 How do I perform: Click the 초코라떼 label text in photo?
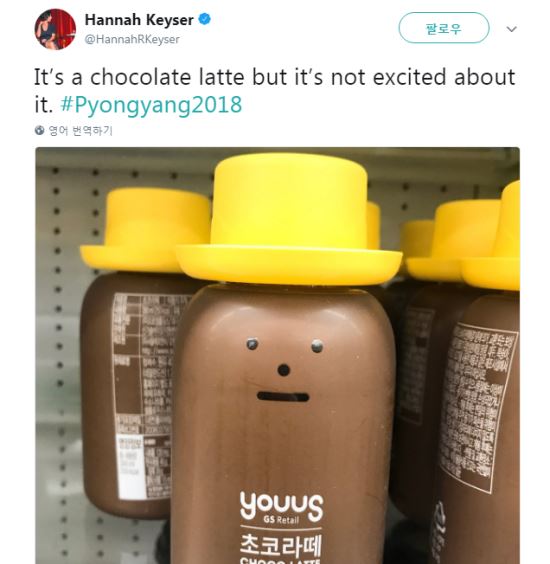(x=281, y=545)
